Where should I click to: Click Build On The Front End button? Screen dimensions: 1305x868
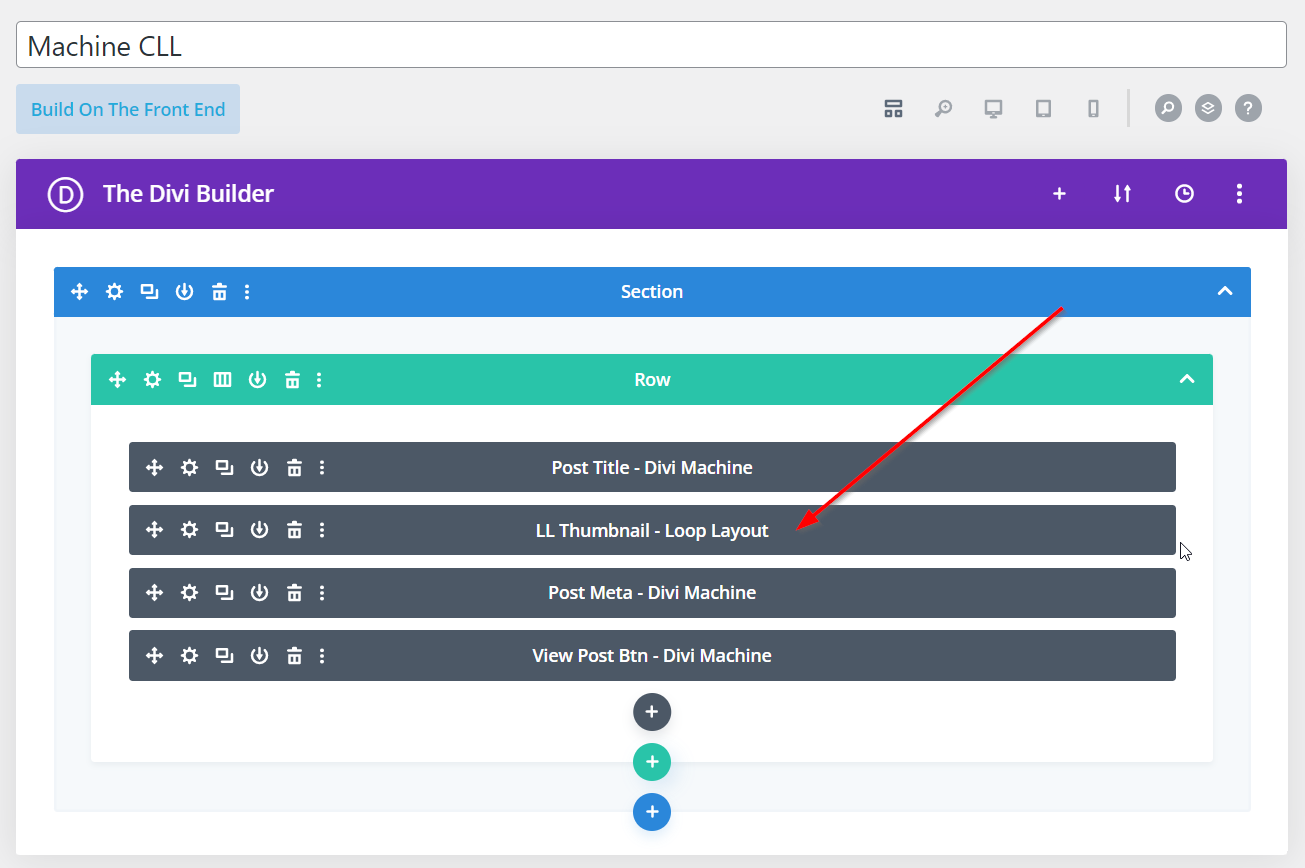click(128, 109)
